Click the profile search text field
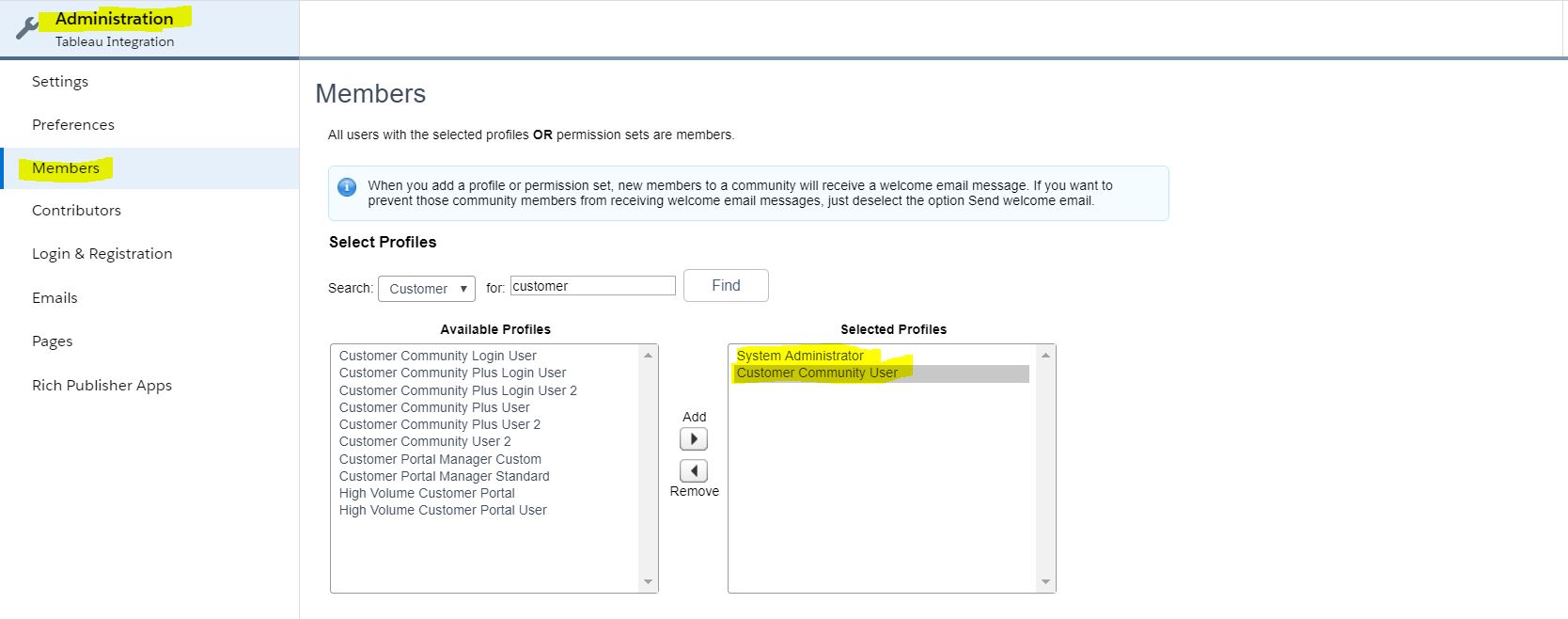Screen dimensions: 1568x619 [x=592, y=286]
